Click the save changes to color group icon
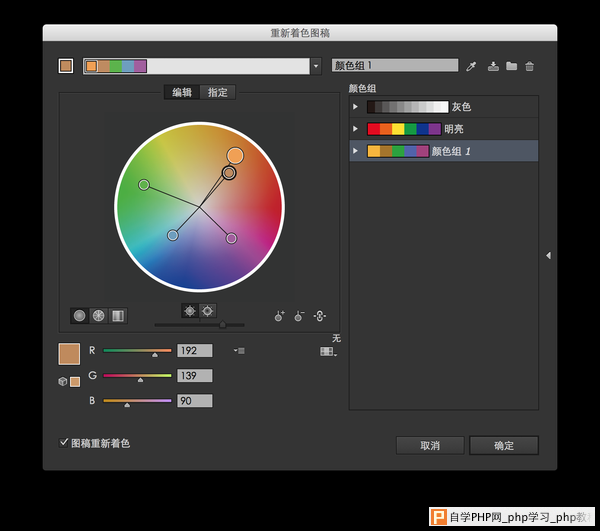The width and height of the screenshot is (600, 531). coord(493,66)
